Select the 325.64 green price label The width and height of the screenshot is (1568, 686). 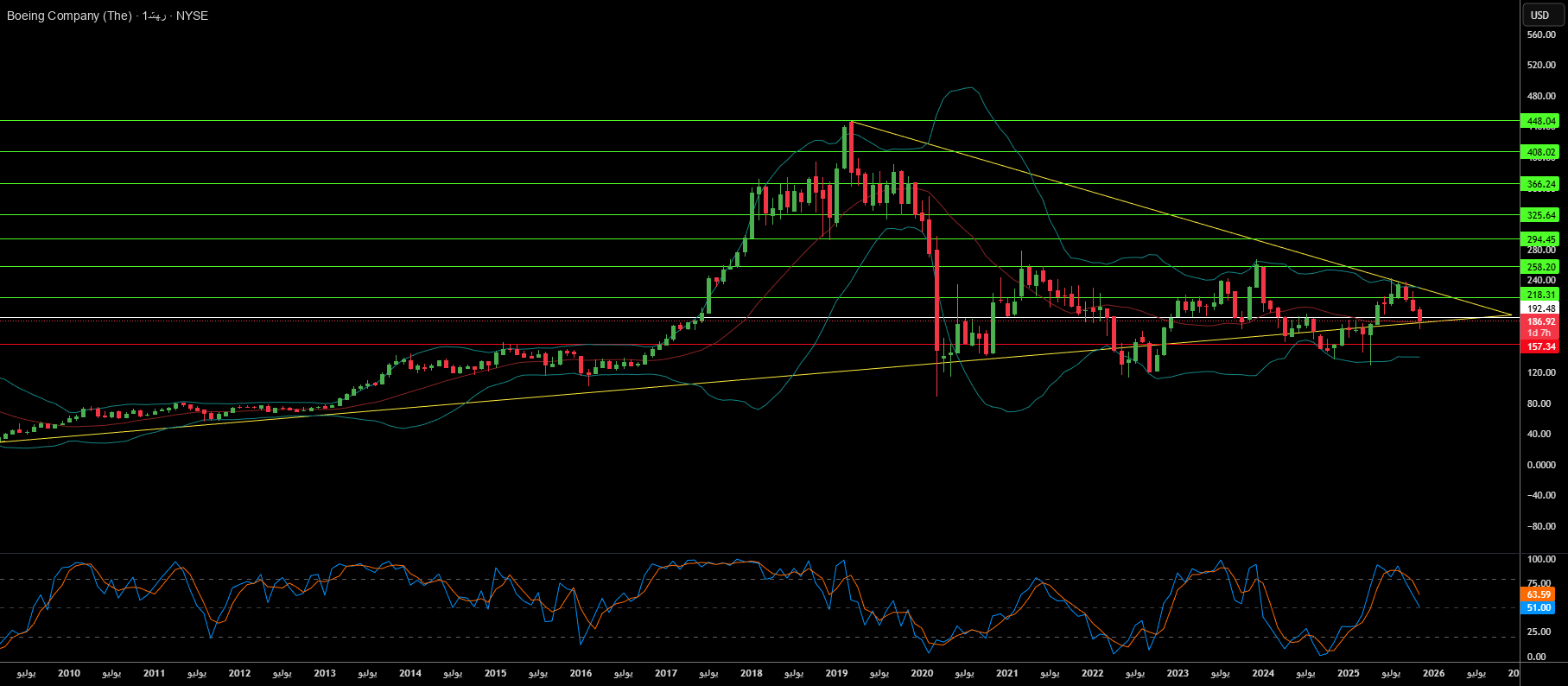[1541, 215]
